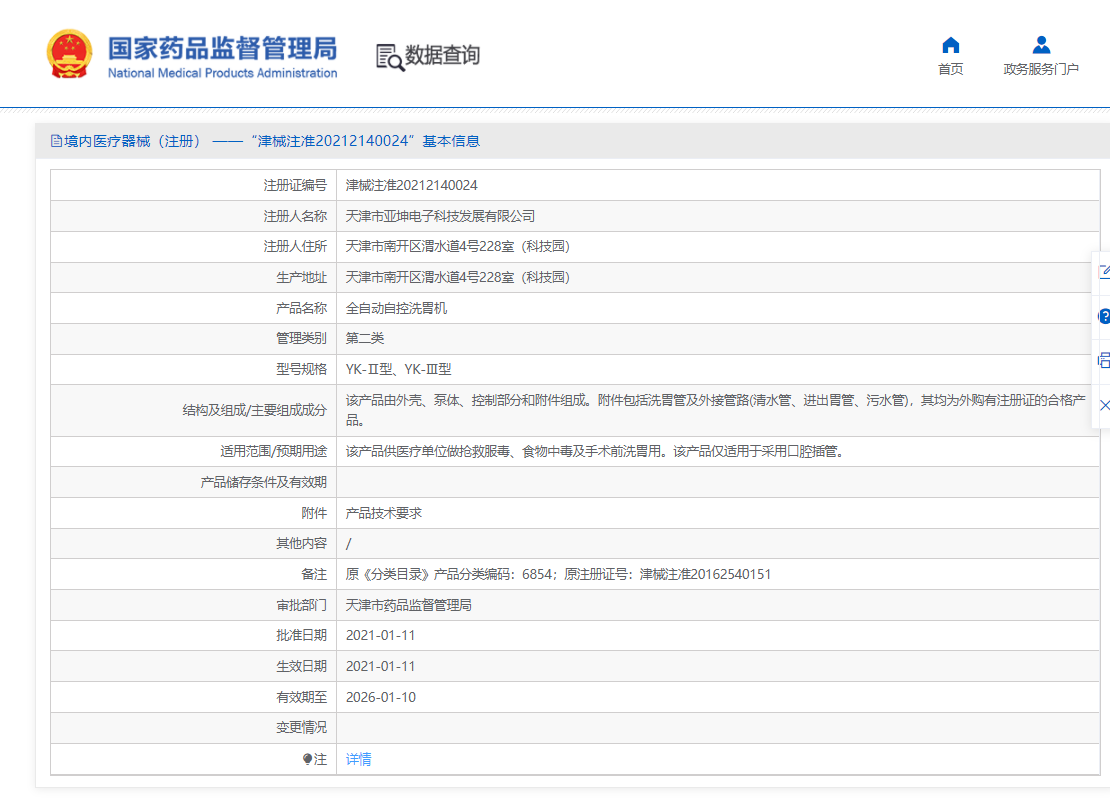Click the National Medical Products Administration English subtitle
This screenshot has width=1110, height=800.
[222, 73]
